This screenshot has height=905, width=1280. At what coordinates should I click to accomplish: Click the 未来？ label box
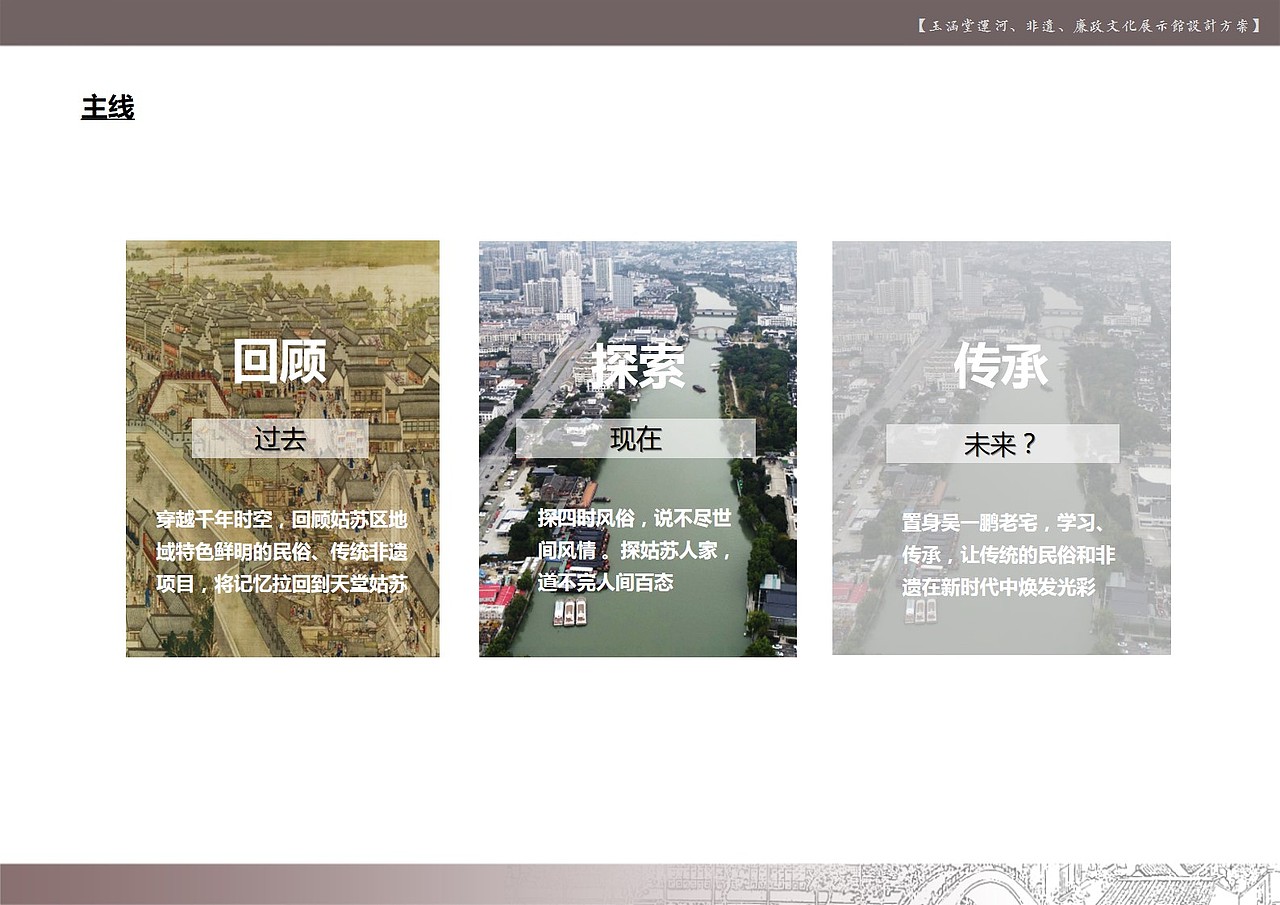(x=1002, y=443)
